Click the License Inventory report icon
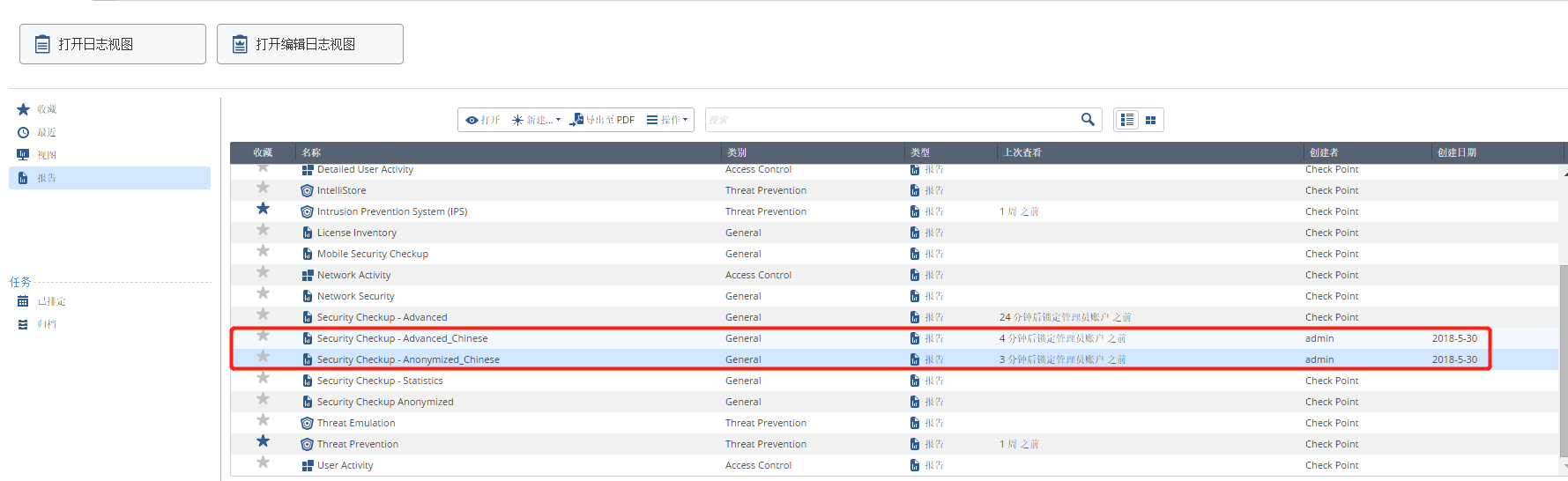 (x=307, y=233)
